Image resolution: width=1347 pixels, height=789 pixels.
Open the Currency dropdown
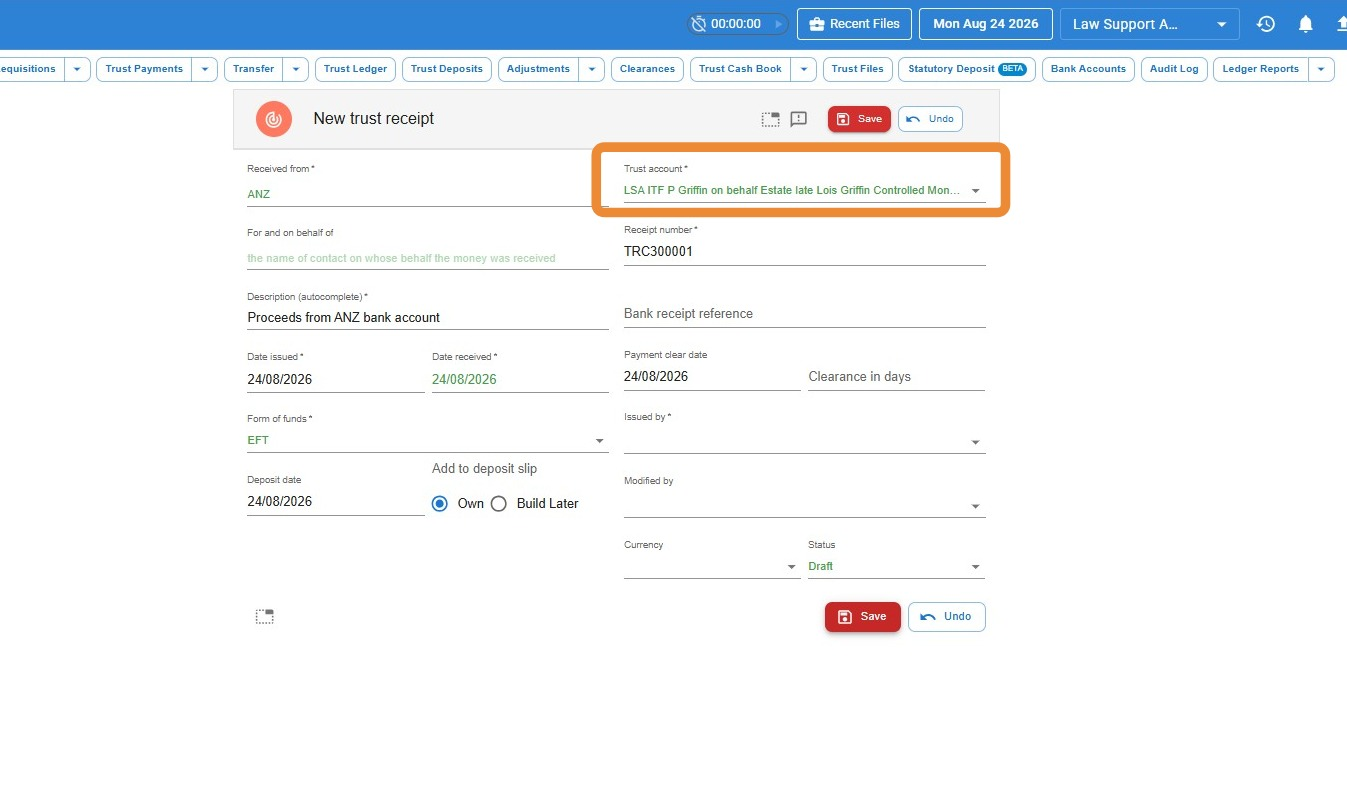tap(712, 566)
